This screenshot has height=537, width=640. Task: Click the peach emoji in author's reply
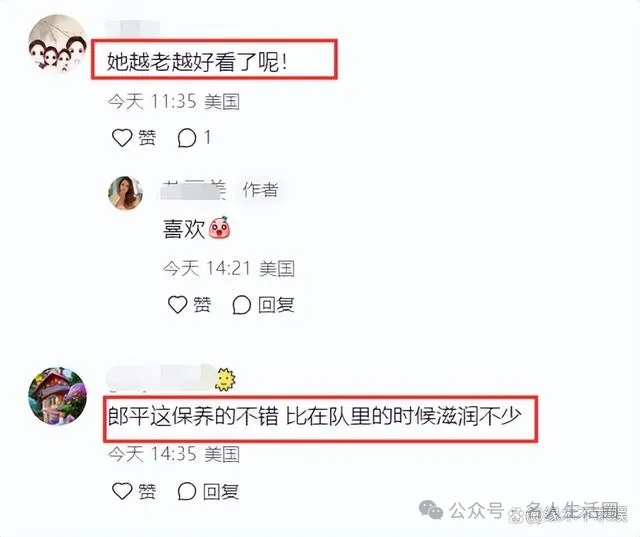pos(220,228)
